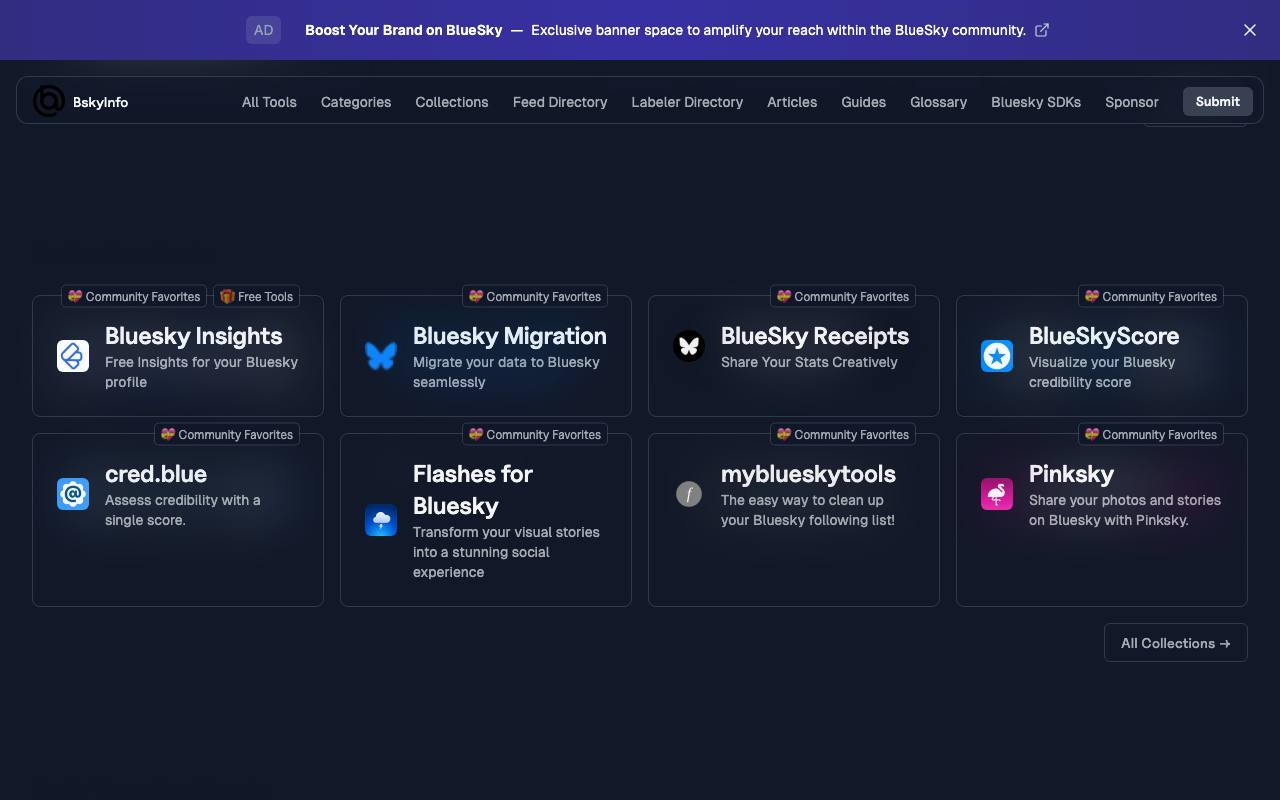Screen dimensions: 1280x800
Task: Click 'Free insights for your Bluesky profile' text
Action: pyautogui.click(x=201, y=372)
